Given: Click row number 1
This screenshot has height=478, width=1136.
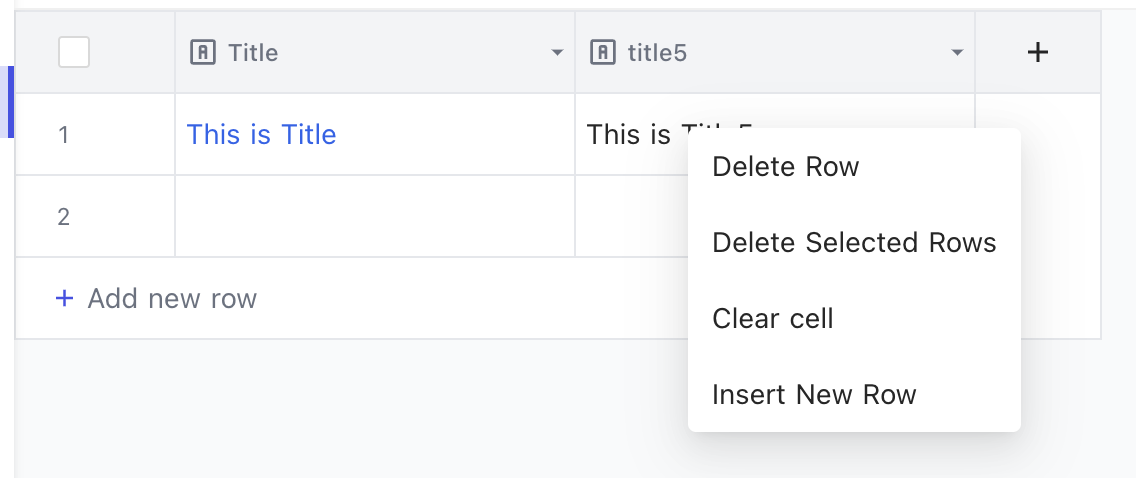Looking at the screenshot, I should click(64, 135).
